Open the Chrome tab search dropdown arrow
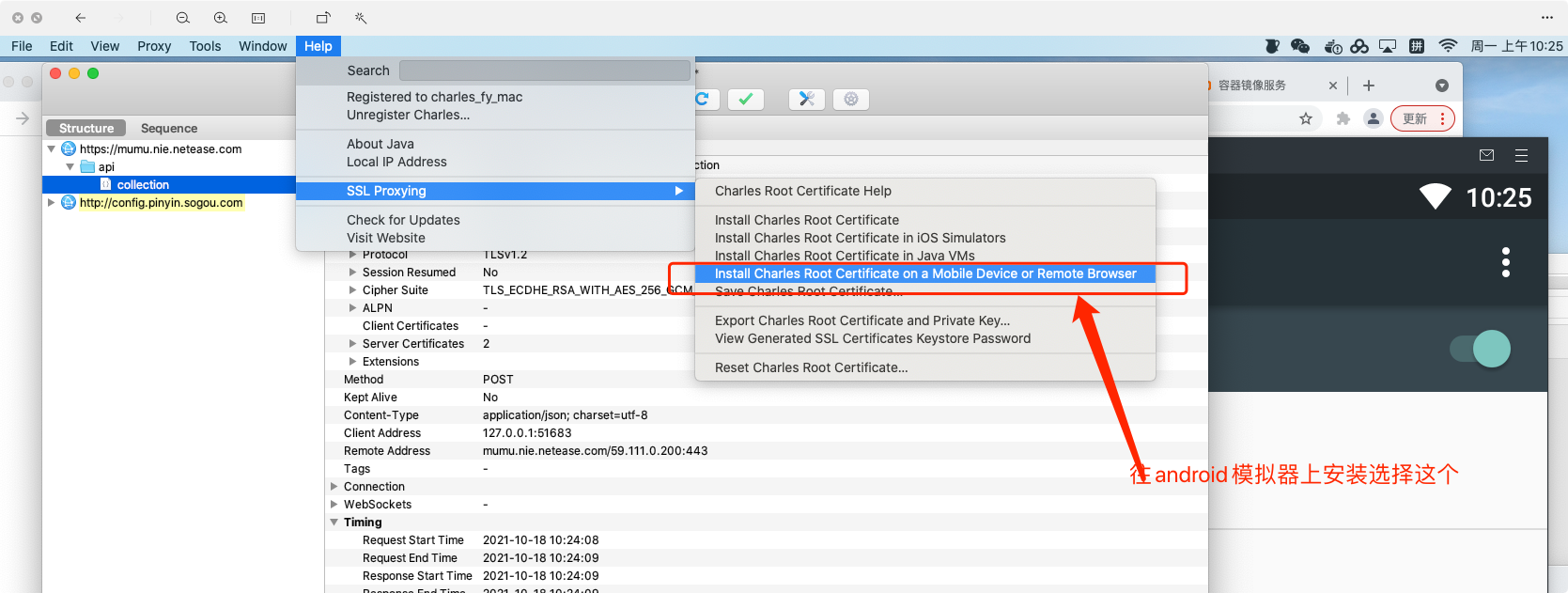The height and width of the screenshot is (593, 1568). tap(1442, 86)
